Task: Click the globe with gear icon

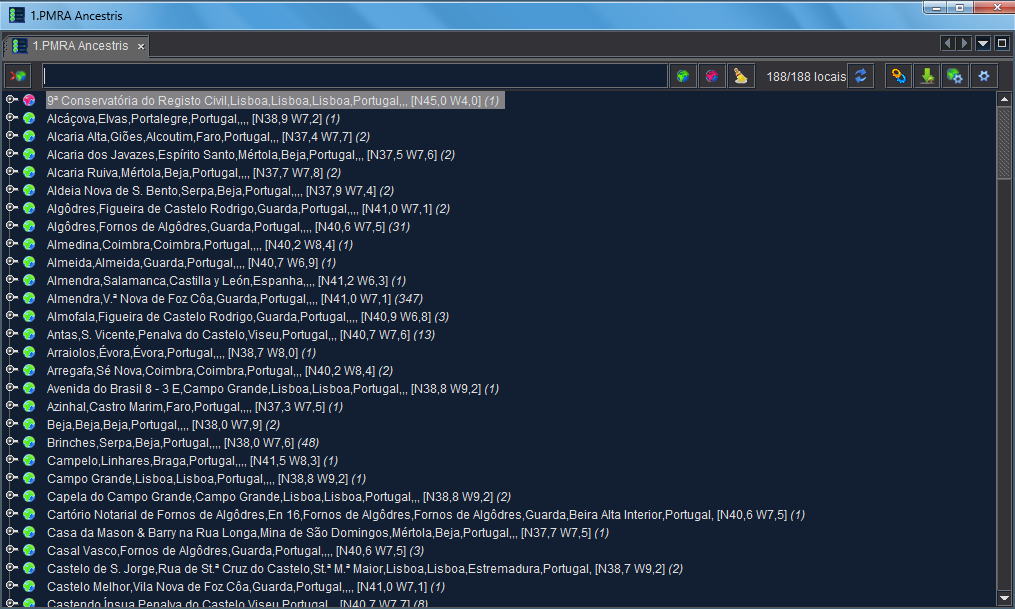Action: (x=955, y=76)
